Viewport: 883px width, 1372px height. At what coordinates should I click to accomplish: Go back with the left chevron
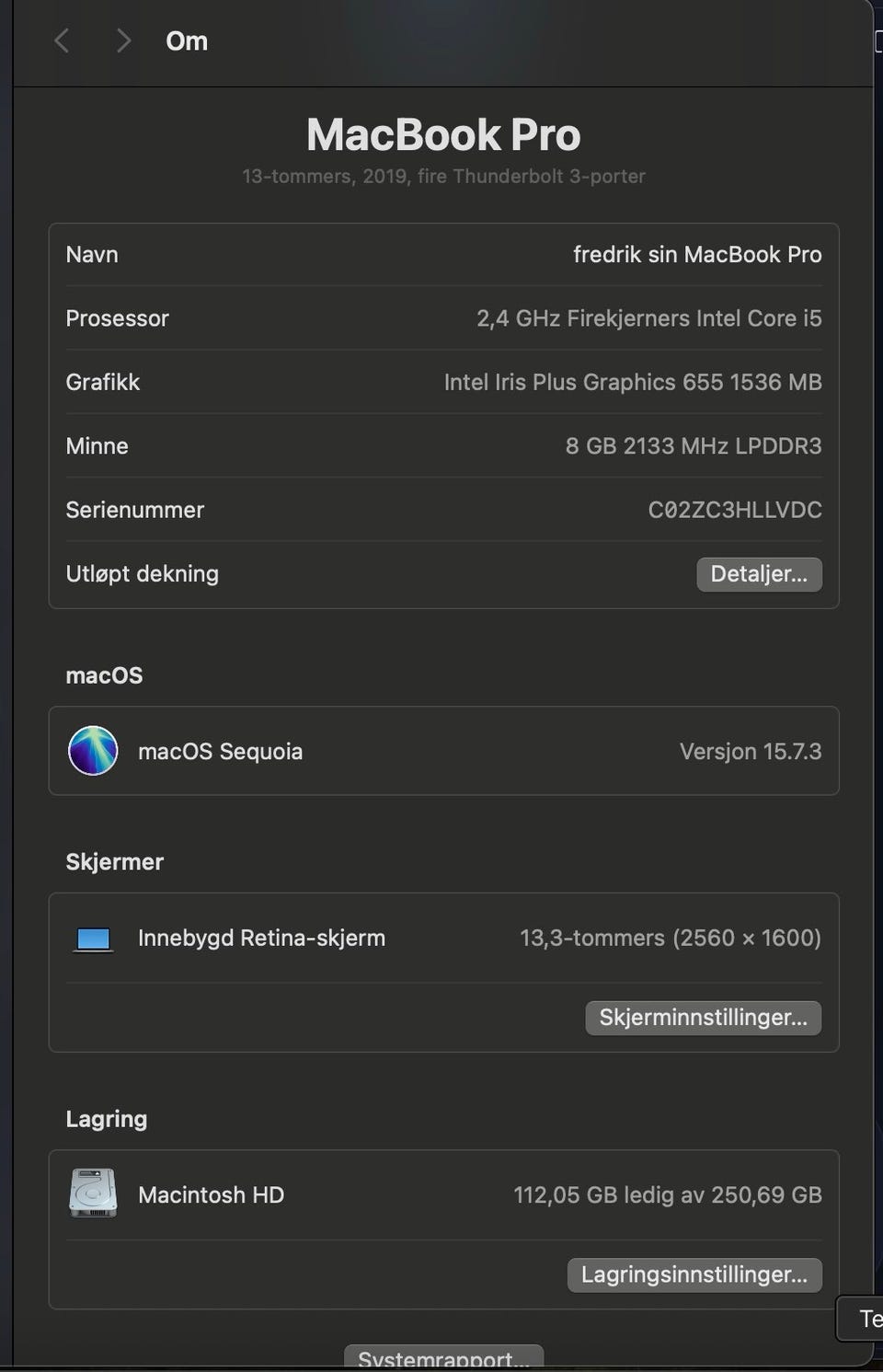pos(62,40)
